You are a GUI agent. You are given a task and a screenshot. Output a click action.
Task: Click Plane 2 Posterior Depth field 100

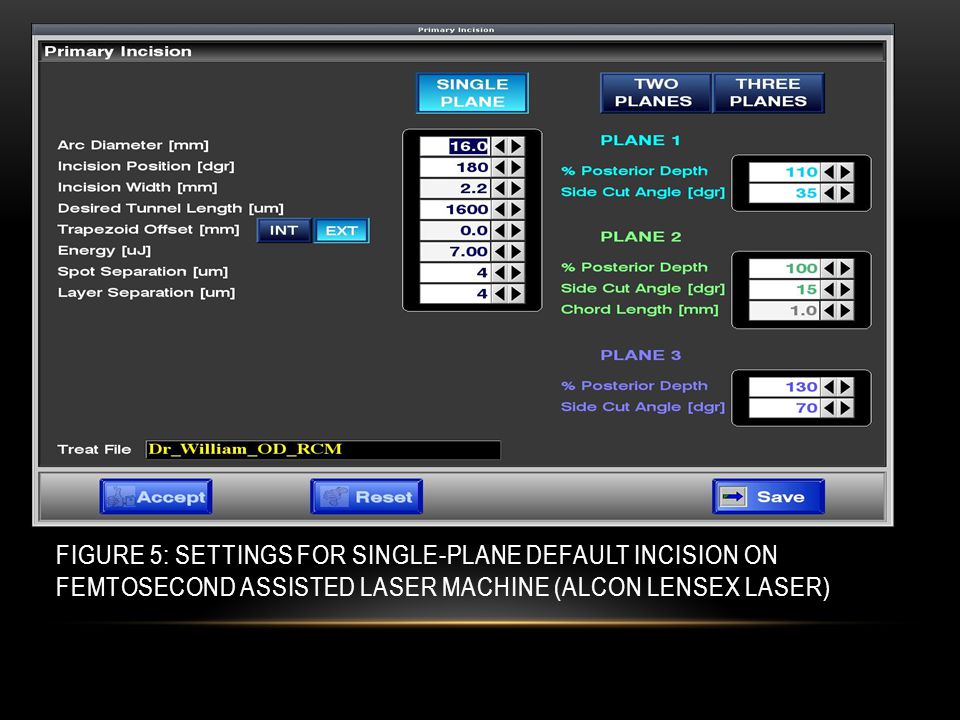point(785,268)
